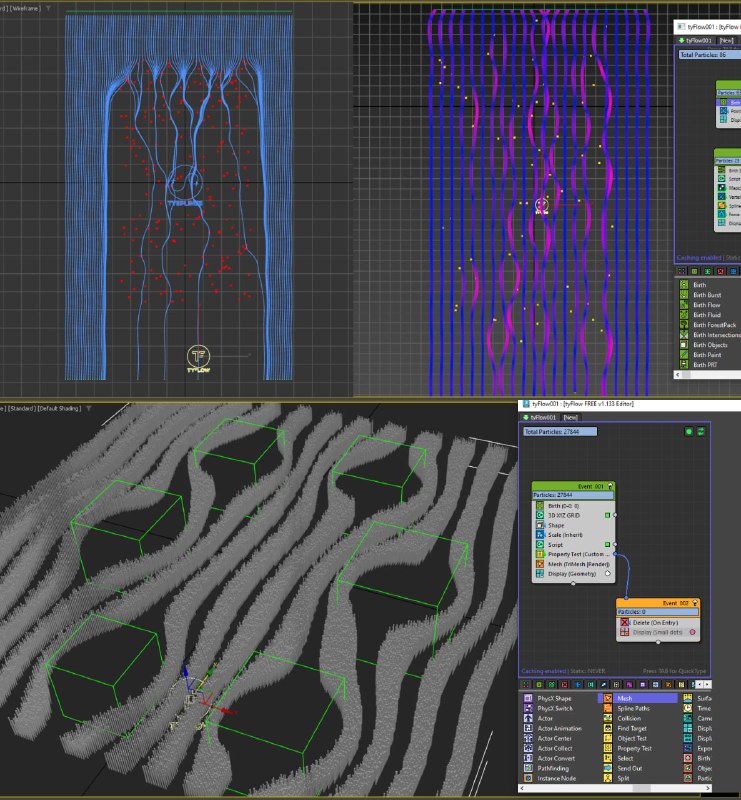741x800 pixels.
Task: Toggle the green enable button in editor
Action: [688, 432]
